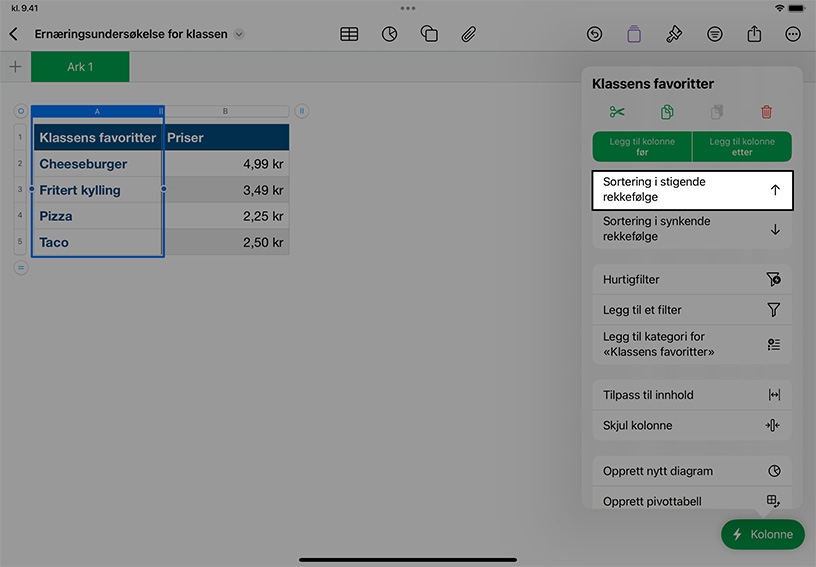Select the Fritert kylling cell

[97, 190]
